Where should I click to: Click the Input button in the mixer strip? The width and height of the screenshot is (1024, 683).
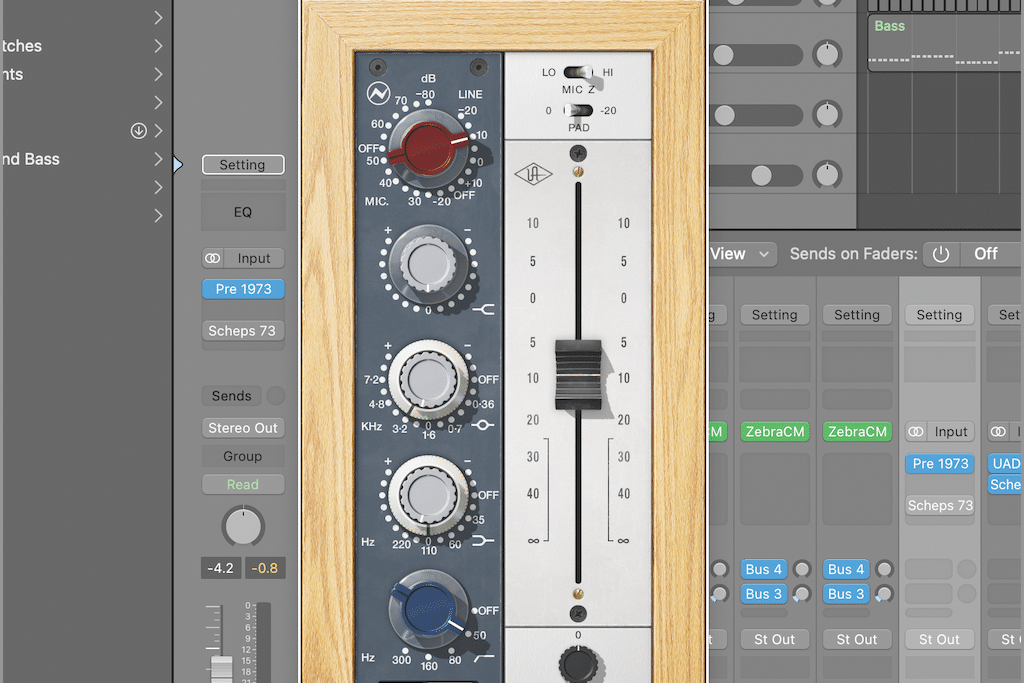click(950, 432)
